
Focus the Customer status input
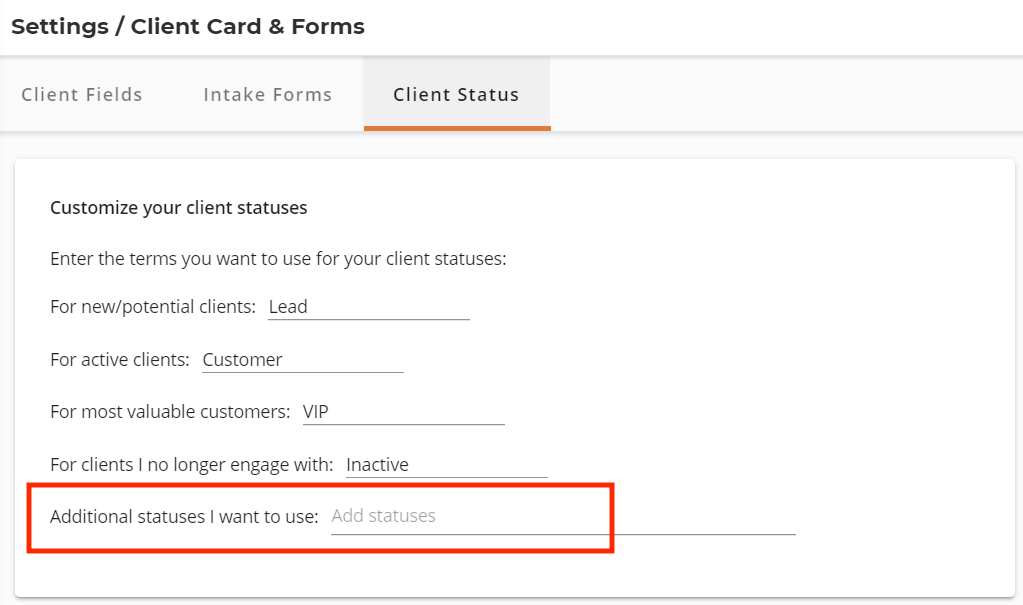[x=303, y=360]
